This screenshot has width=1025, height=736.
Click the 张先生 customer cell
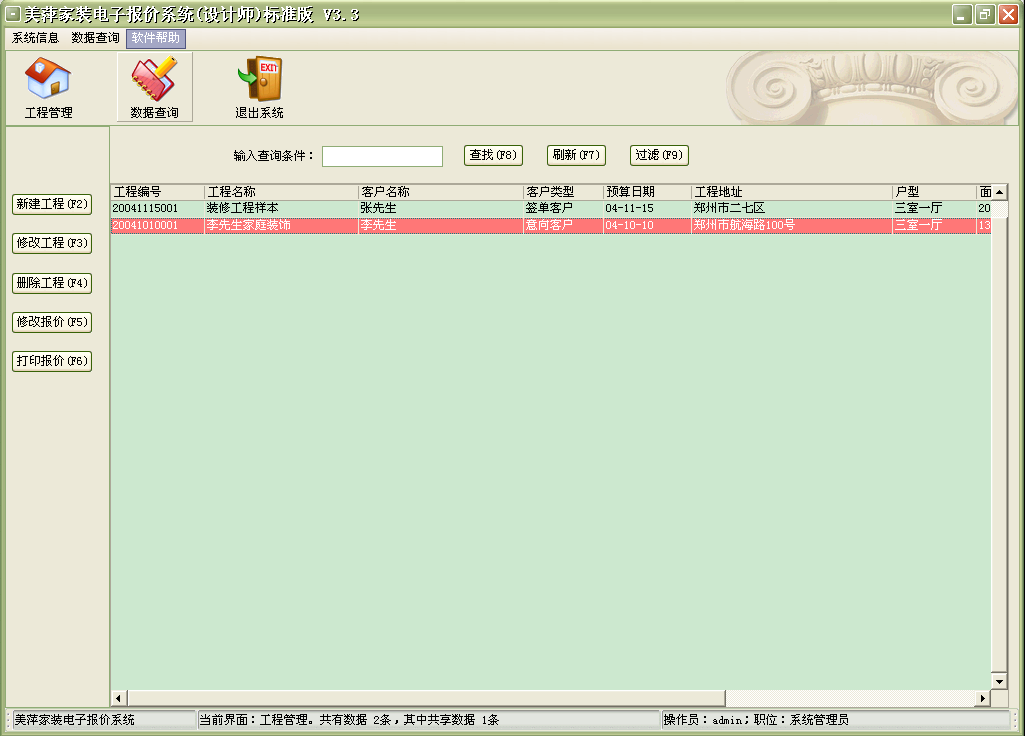(441, 209)
